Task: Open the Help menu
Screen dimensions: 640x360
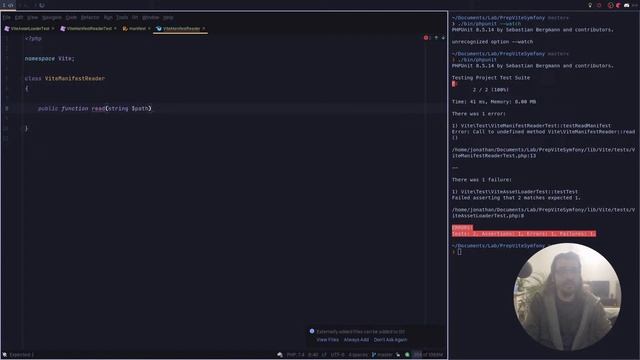Action: (168, 18)
